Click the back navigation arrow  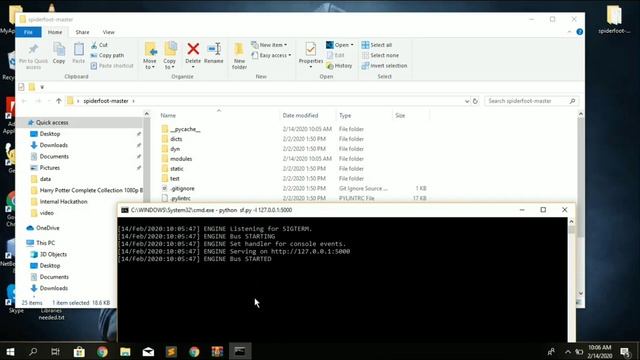coord(24,101)
